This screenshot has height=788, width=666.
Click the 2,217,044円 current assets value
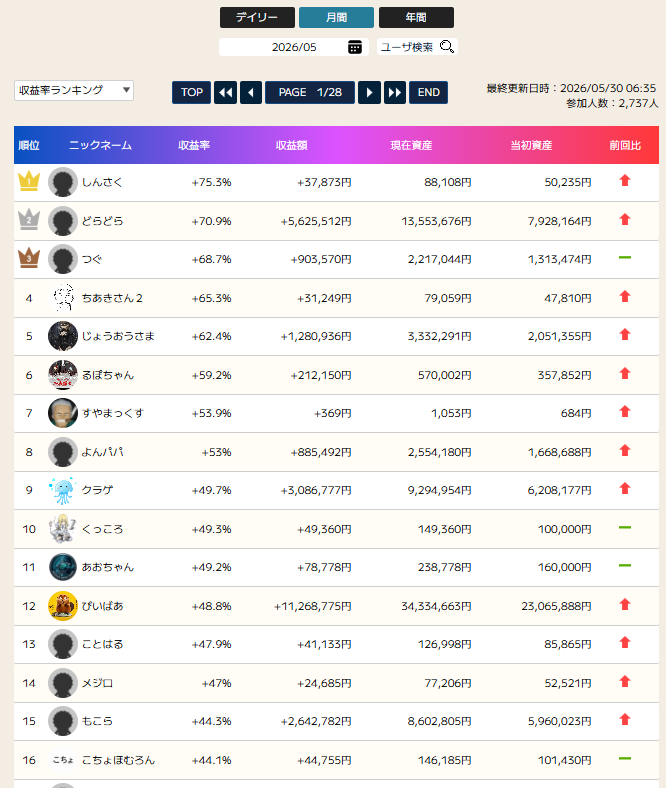pos(439,259)
